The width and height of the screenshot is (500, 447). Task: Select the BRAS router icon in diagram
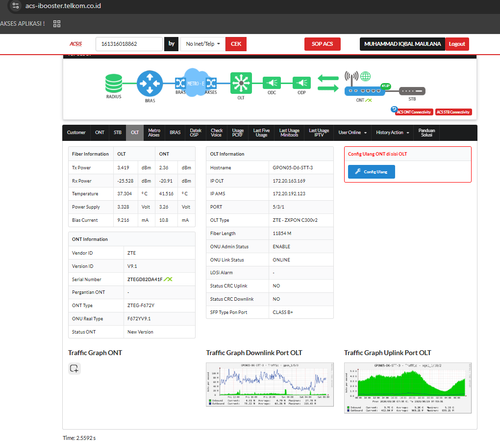tap(150, 83)
